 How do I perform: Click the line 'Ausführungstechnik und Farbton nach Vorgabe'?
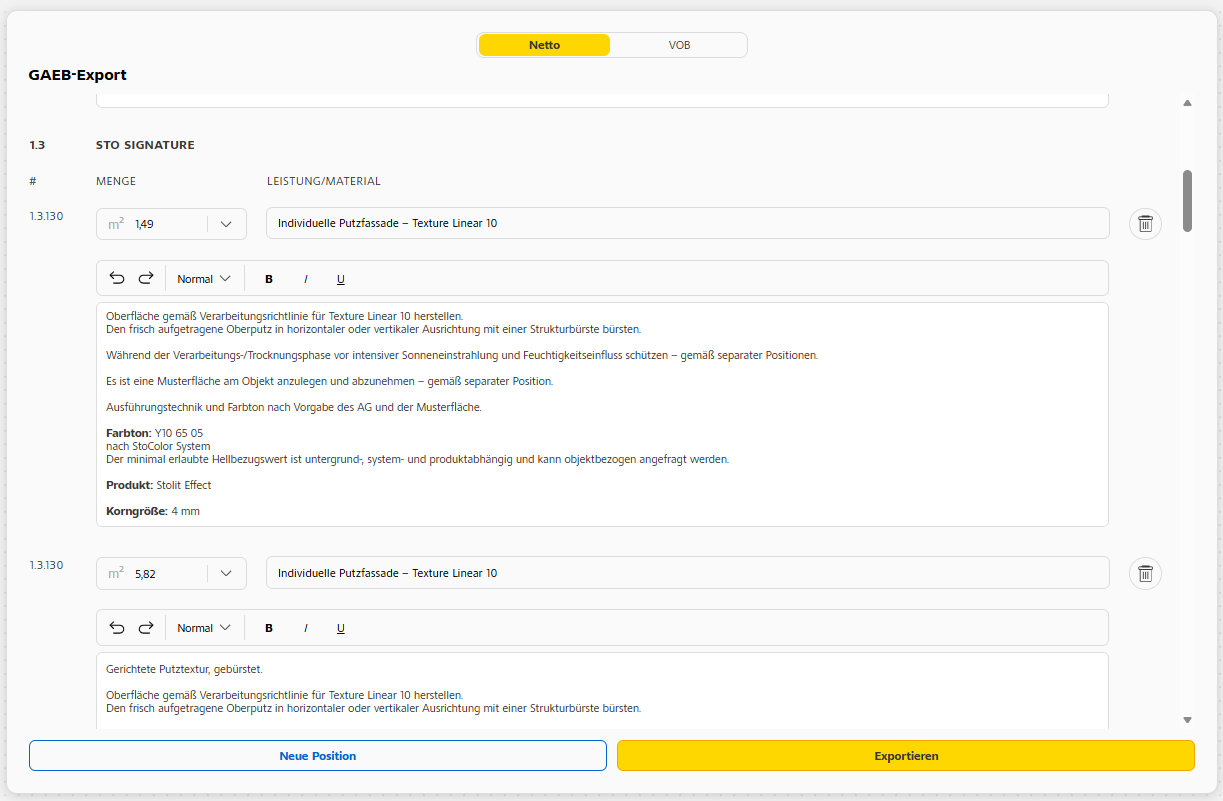[x=294, y=407]
